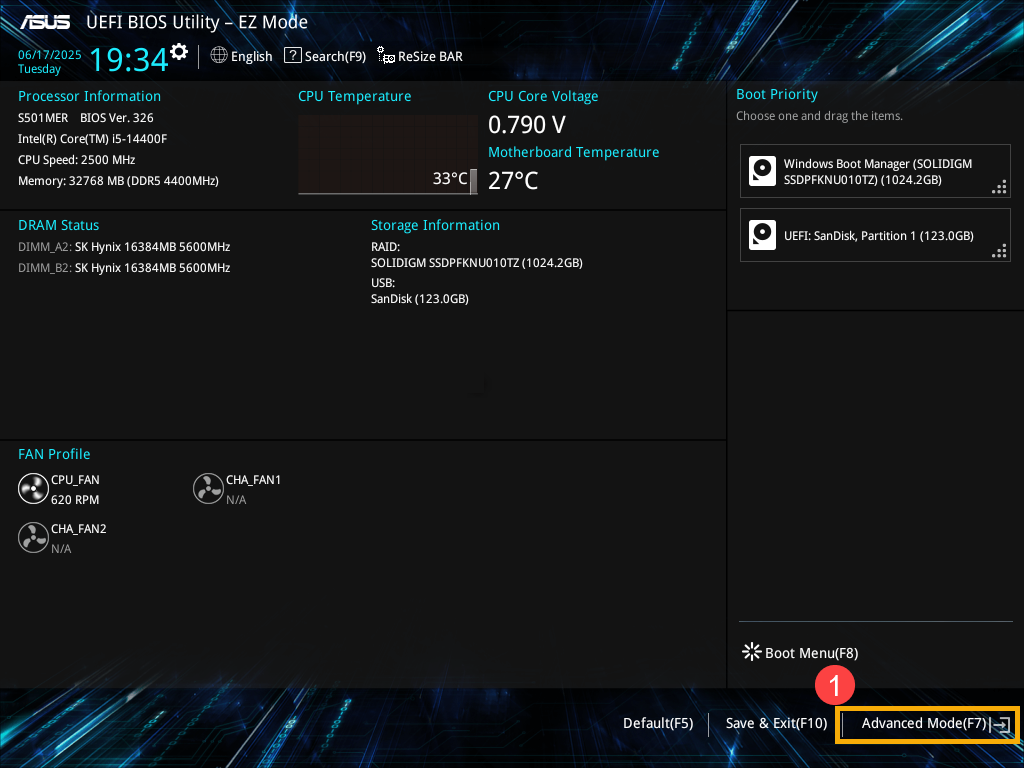
Task: Click the ASUS logo
Action: (45, 22)
